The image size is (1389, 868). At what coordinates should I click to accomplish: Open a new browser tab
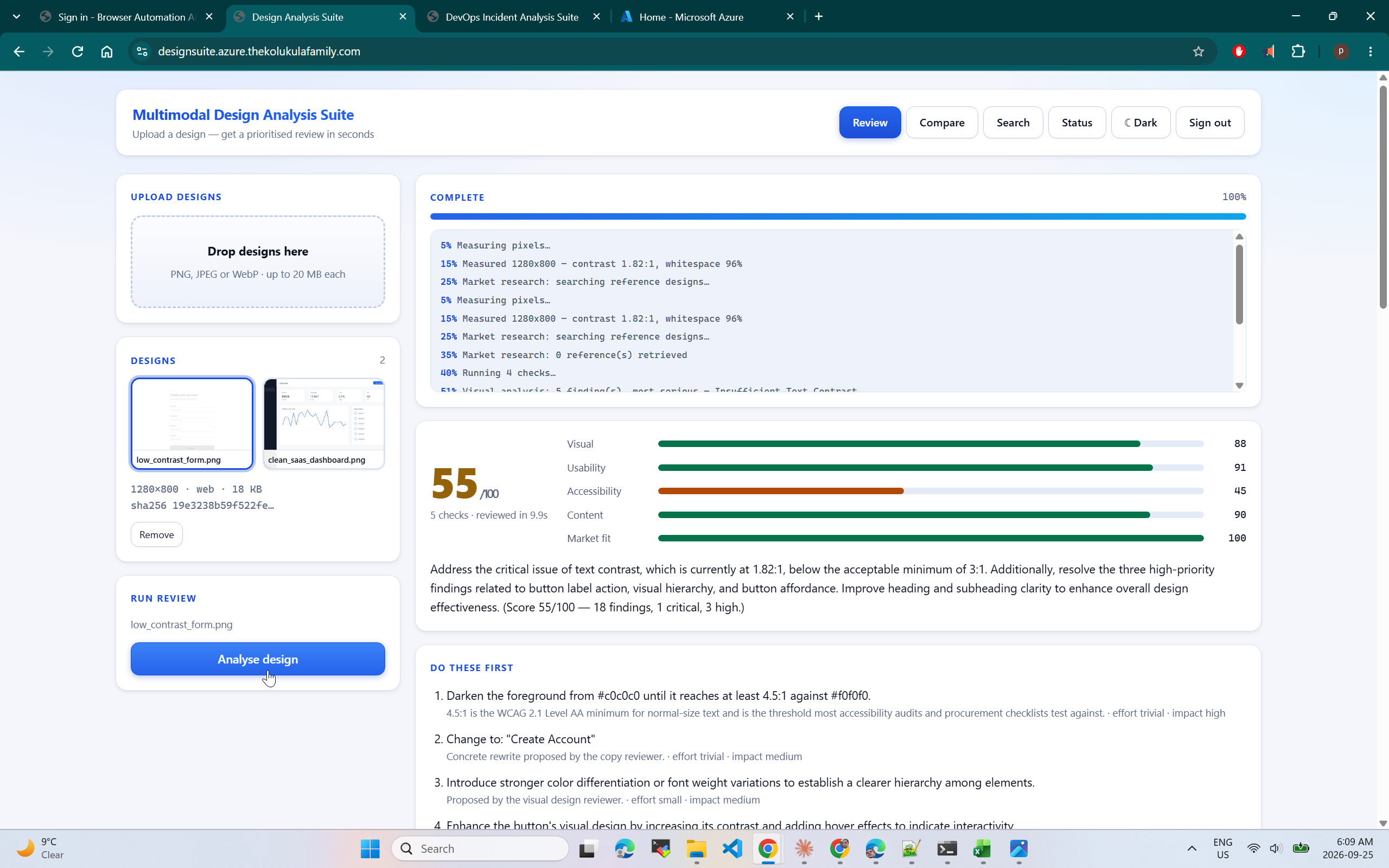818,17
